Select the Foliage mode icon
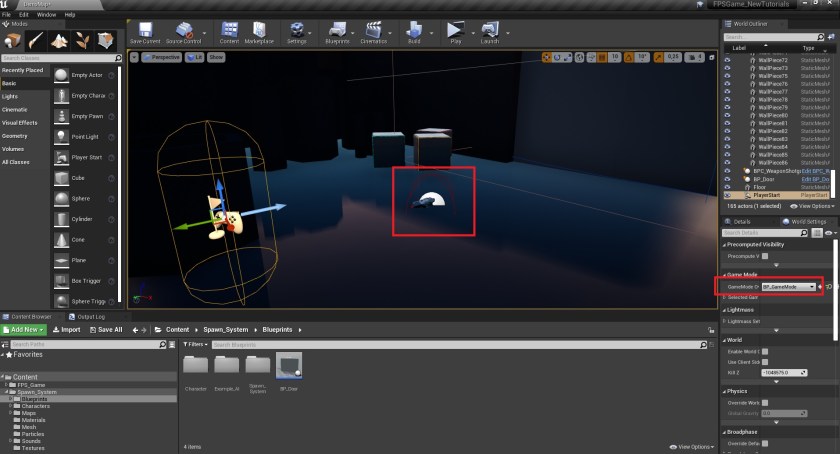The width and height of the screenshot is (840, 454). click(x=80, y=39)
